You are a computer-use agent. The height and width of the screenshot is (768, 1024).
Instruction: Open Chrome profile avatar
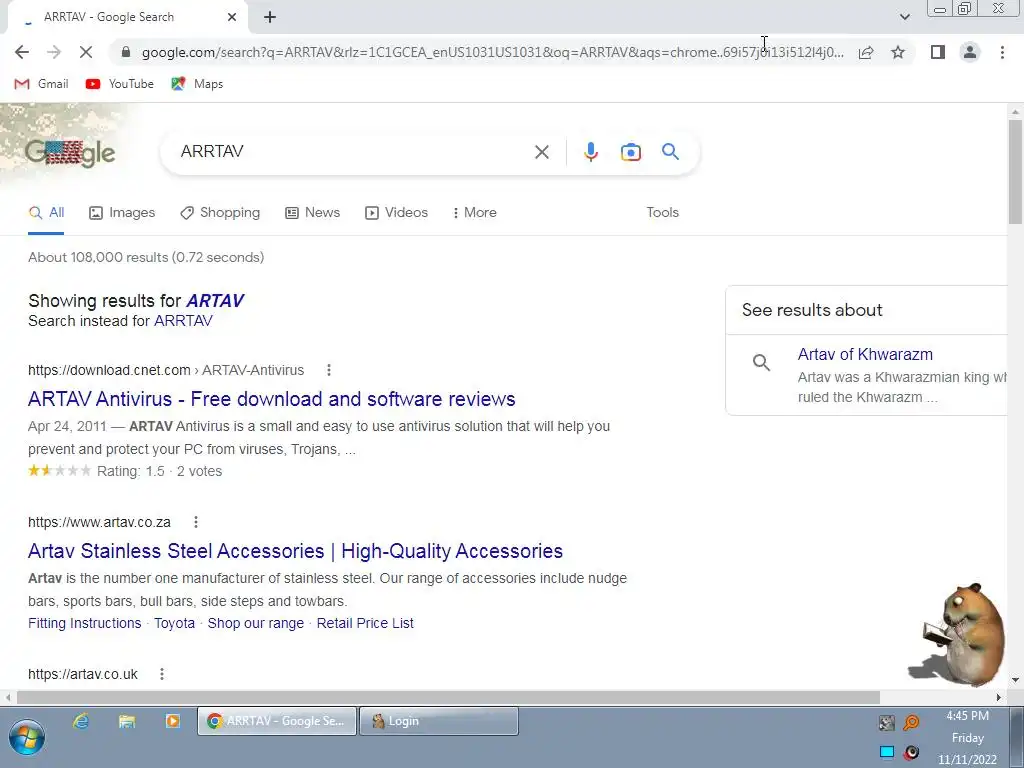pyautogui.click(x=970, y=52)
